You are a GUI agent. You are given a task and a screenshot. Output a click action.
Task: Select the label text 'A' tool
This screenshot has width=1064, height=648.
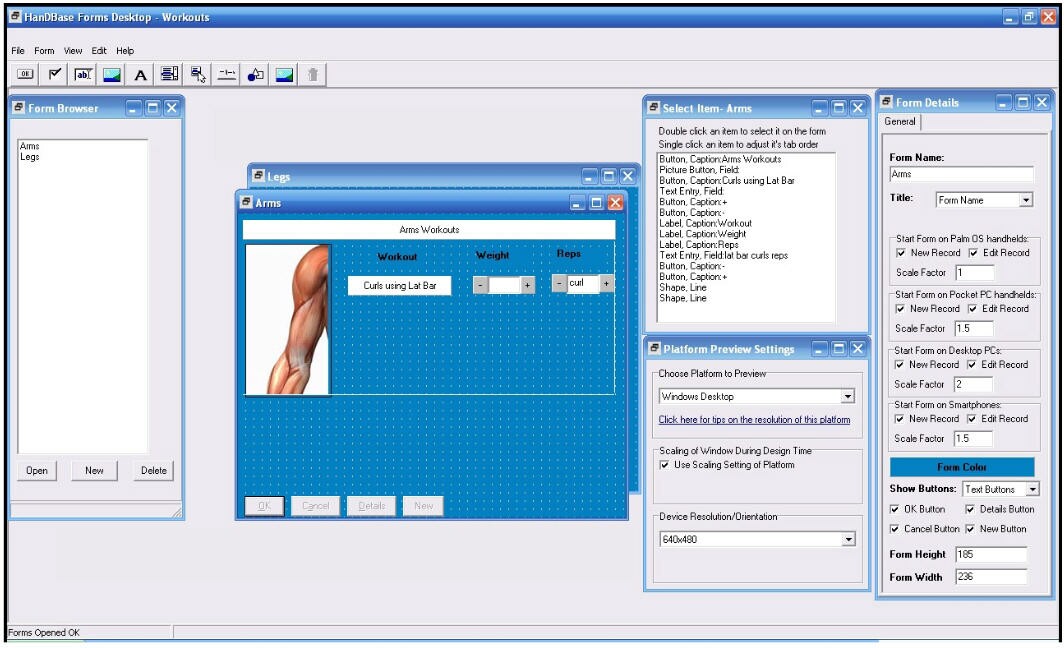pyautogui.click(x=141, y=74)
